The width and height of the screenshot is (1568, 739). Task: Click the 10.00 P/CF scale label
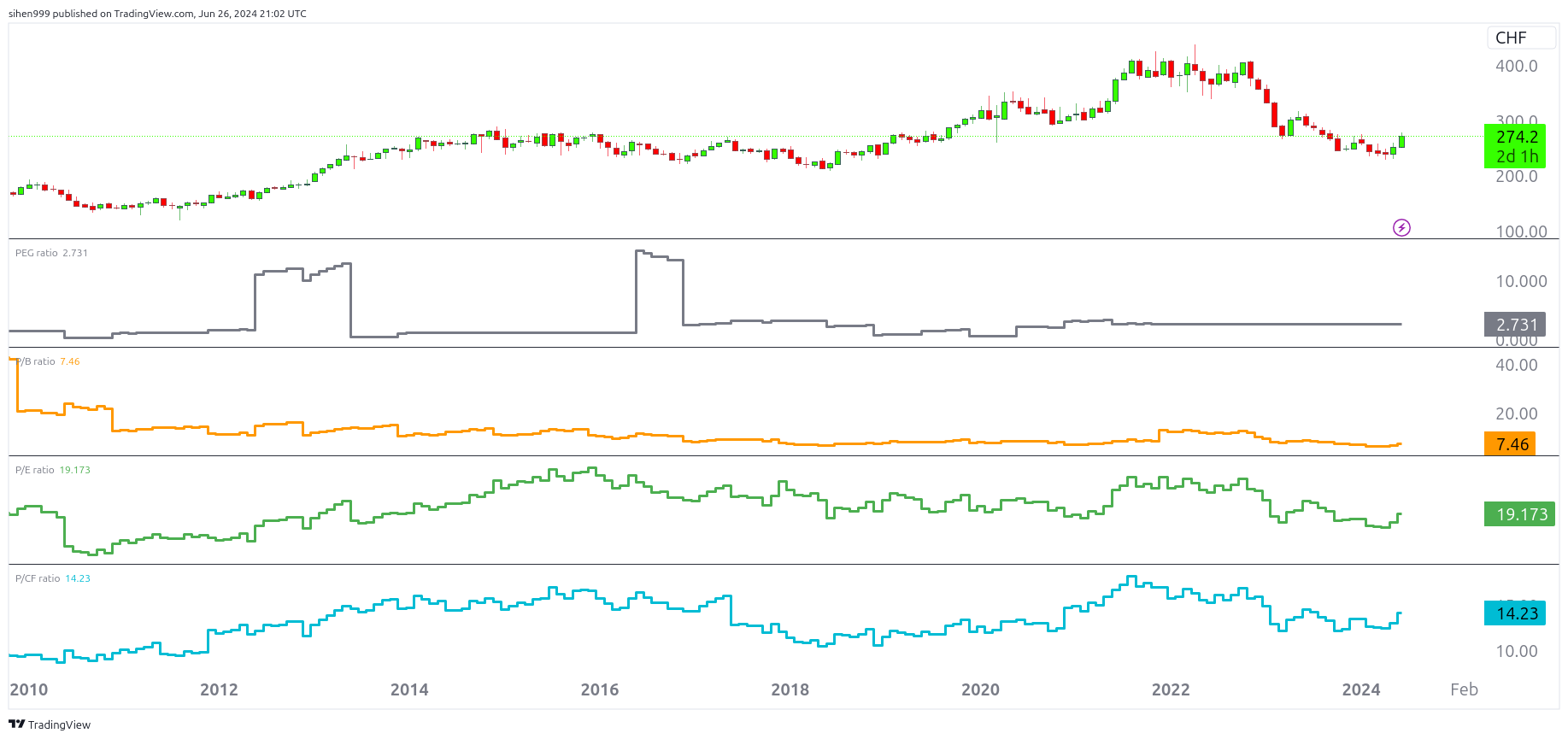click(1517, 651)
